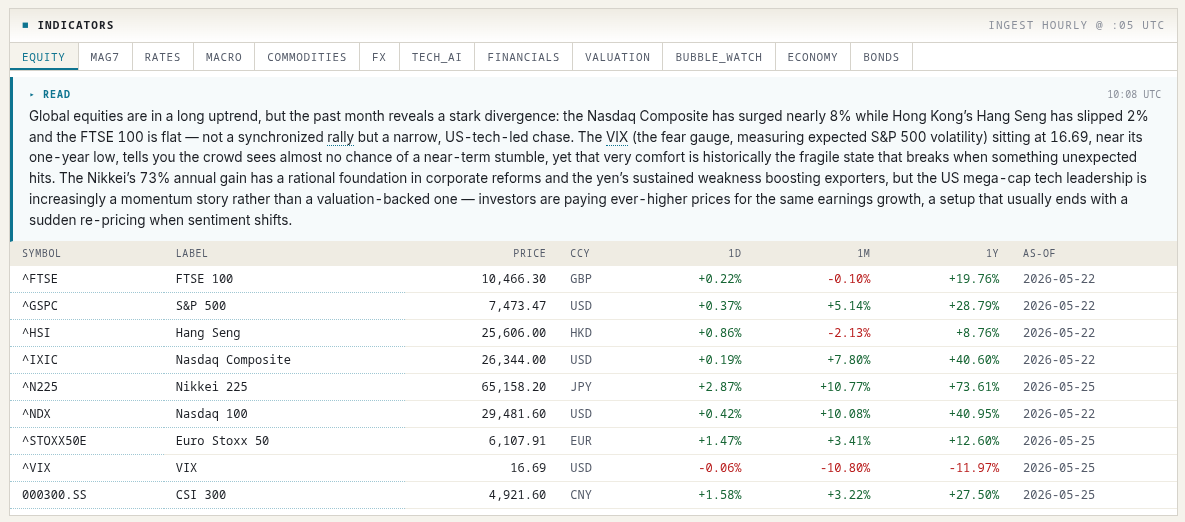This screenshot has width=1185, height=522.
Task: Click the price 29,481.60
Action: [x=514, y=414]
